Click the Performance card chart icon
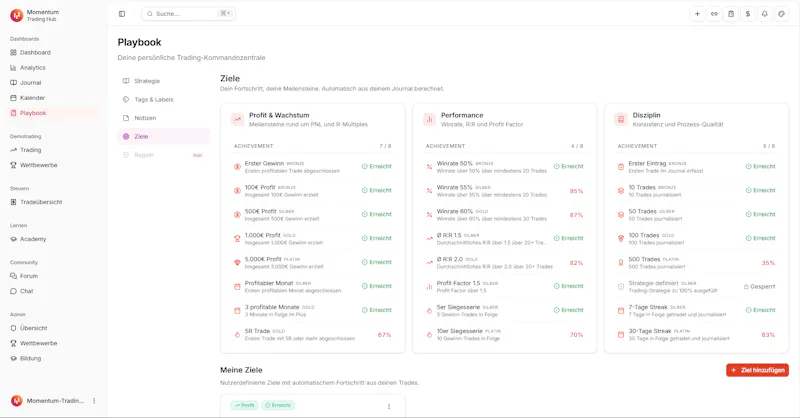Viewport: 800px width, 418px height. (x=429, y=119)
